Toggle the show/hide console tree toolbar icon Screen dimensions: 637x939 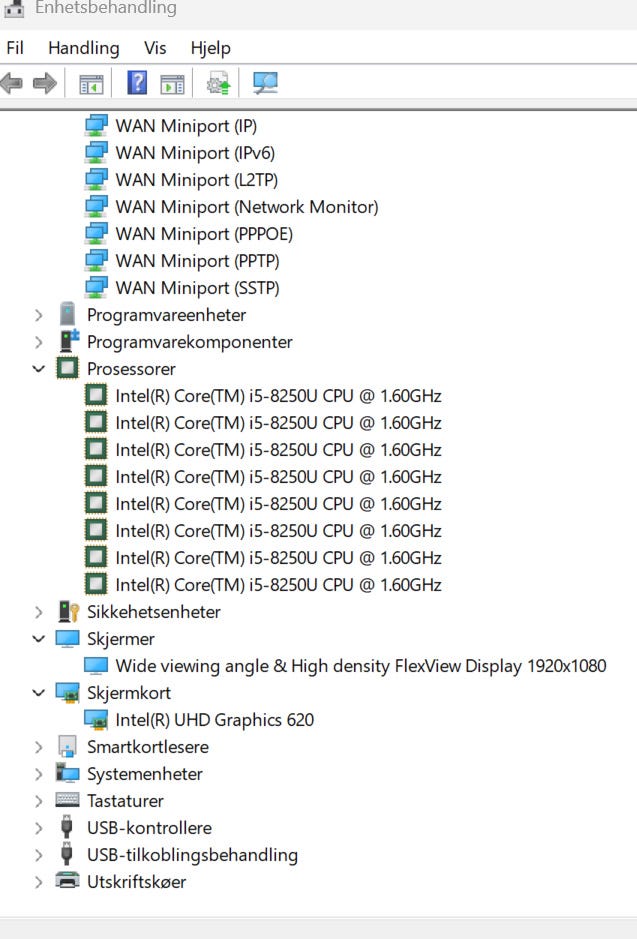click(x=91, y=84)
